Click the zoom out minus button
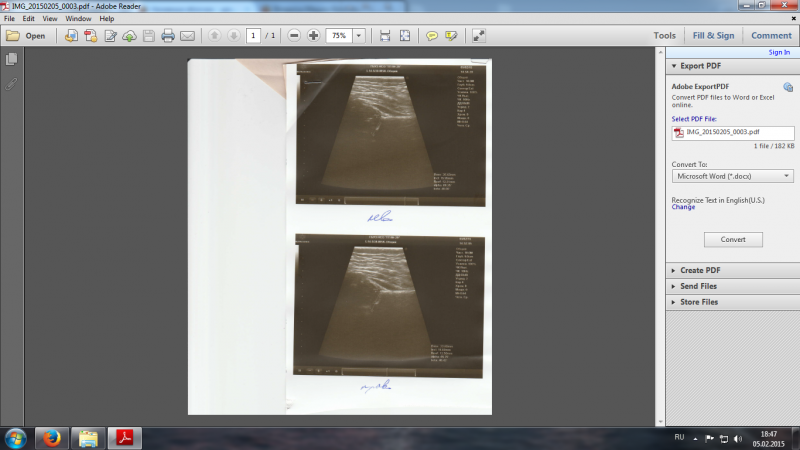Screen dimensions: 800x450 point(294,36)
